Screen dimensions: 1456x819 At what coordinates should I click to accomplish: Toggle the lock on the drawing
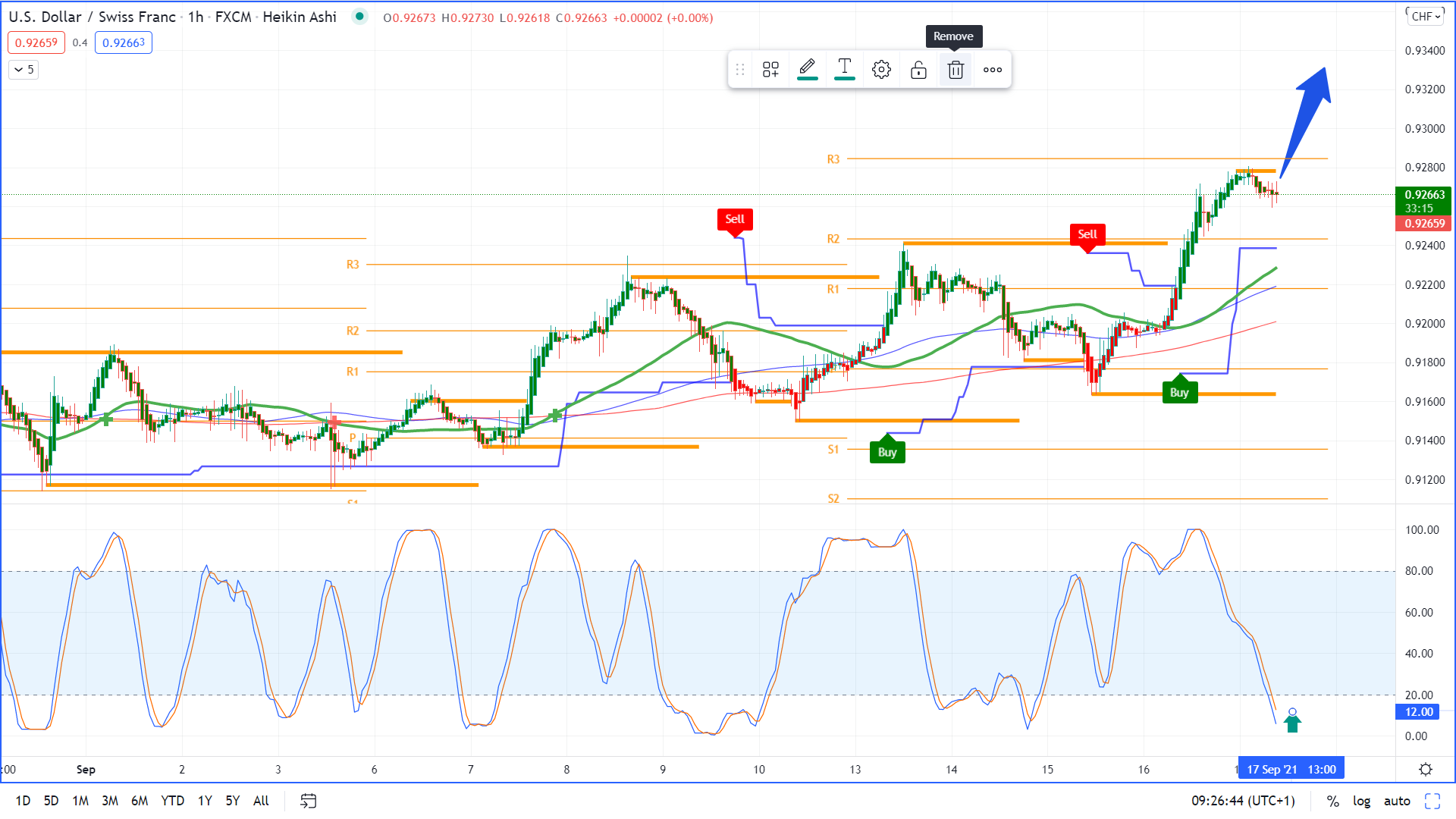pos(918,70)
